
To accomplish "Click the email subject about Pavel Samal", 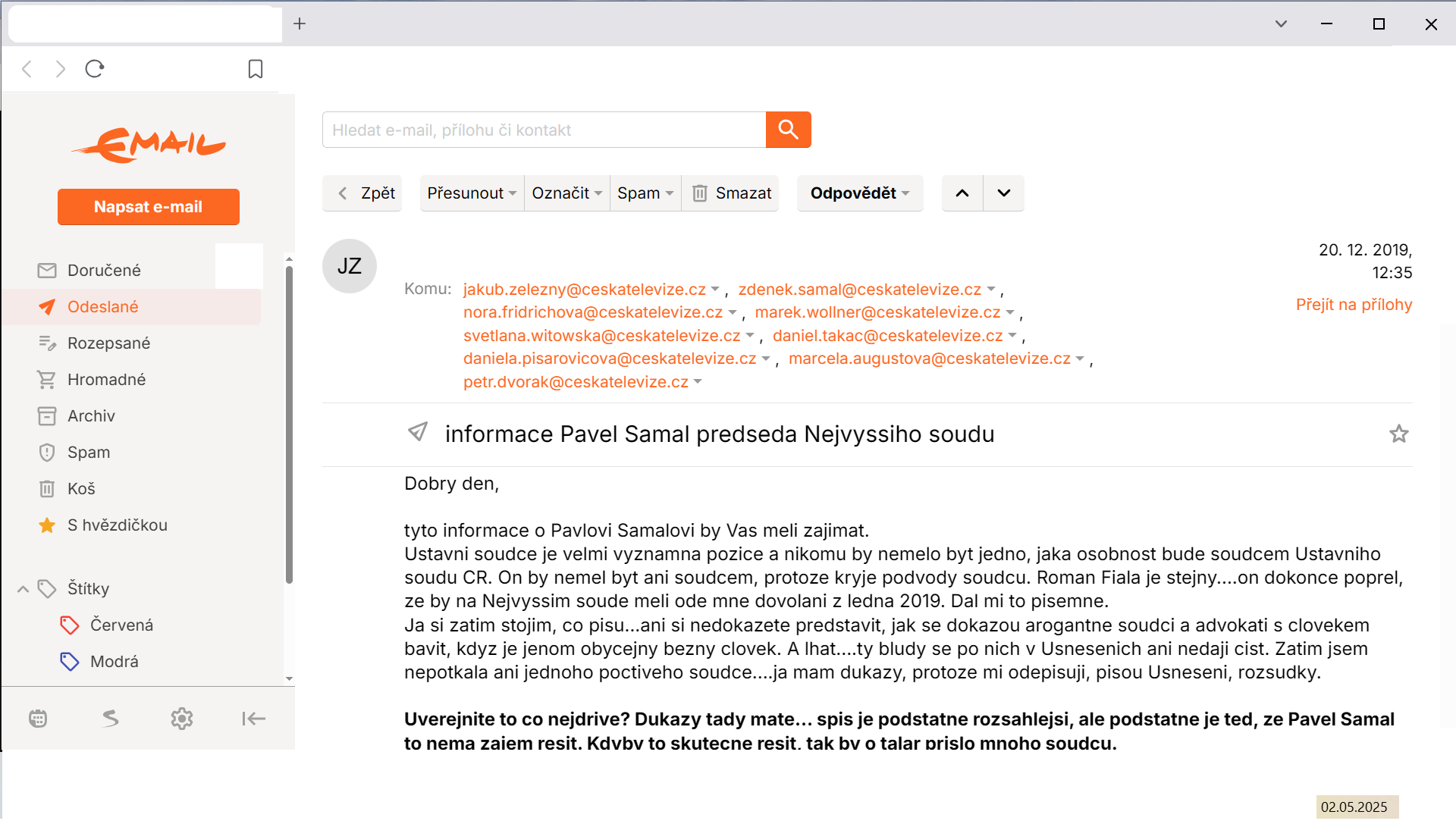I will 720,434.
